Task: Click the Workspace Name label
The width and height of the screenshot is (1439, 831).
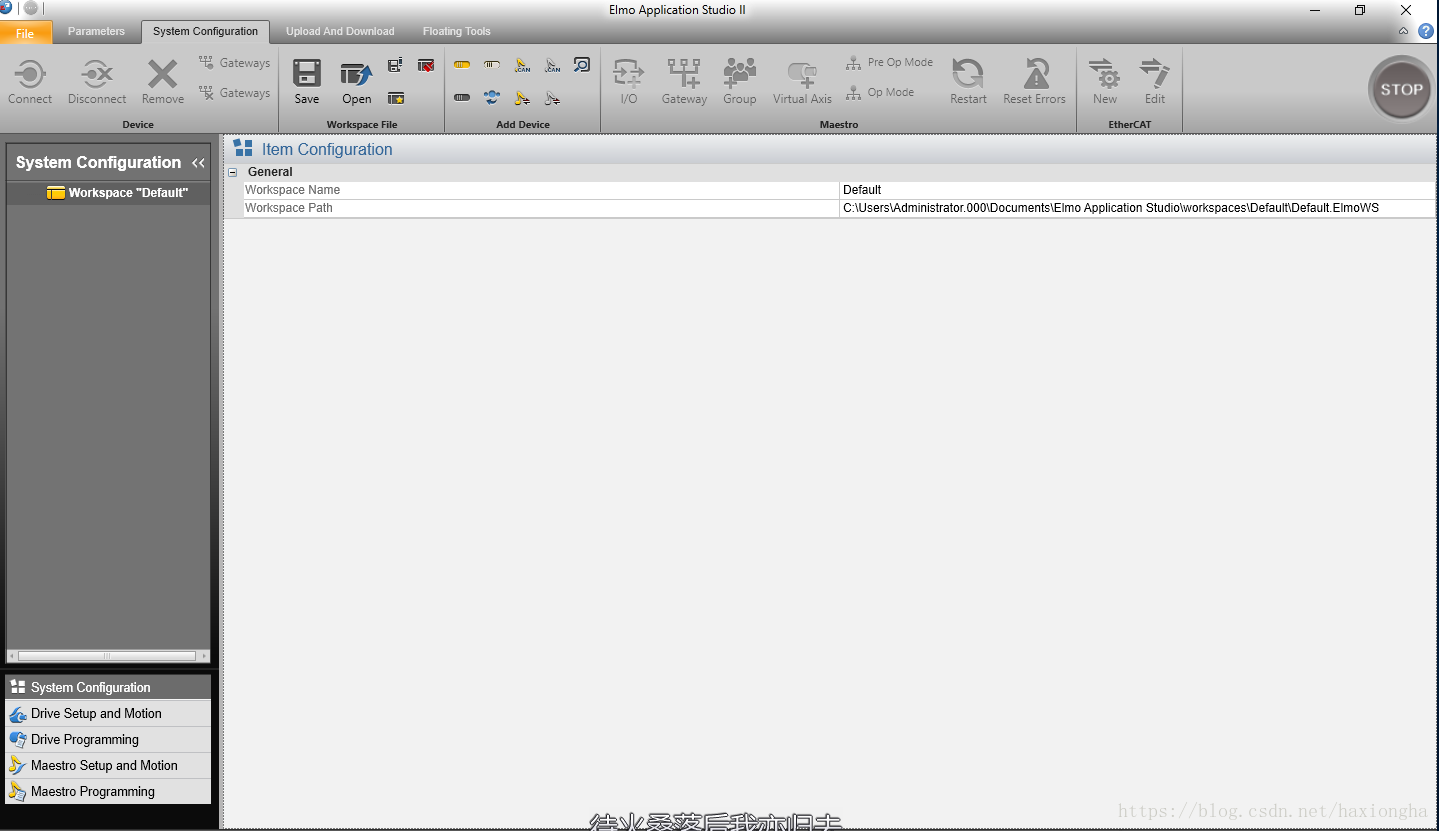Action: (292, 190)
